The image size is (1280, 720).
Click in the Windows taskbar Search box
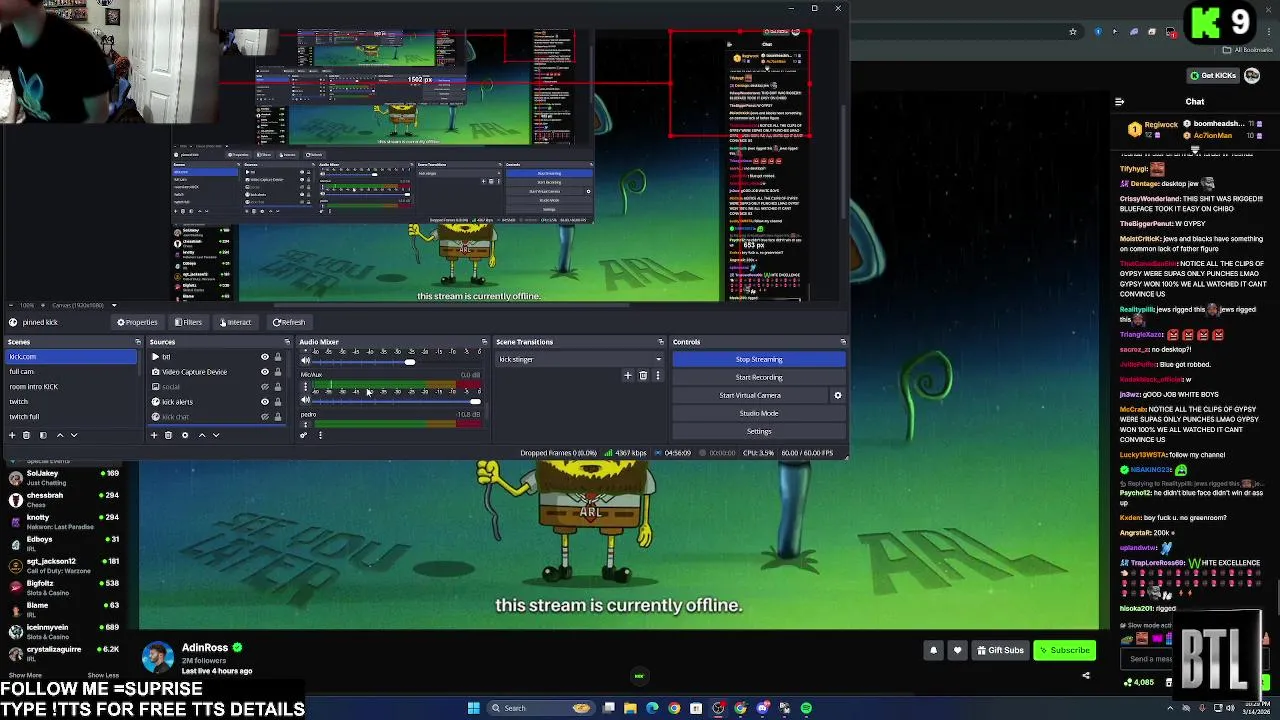click(540, 708)
